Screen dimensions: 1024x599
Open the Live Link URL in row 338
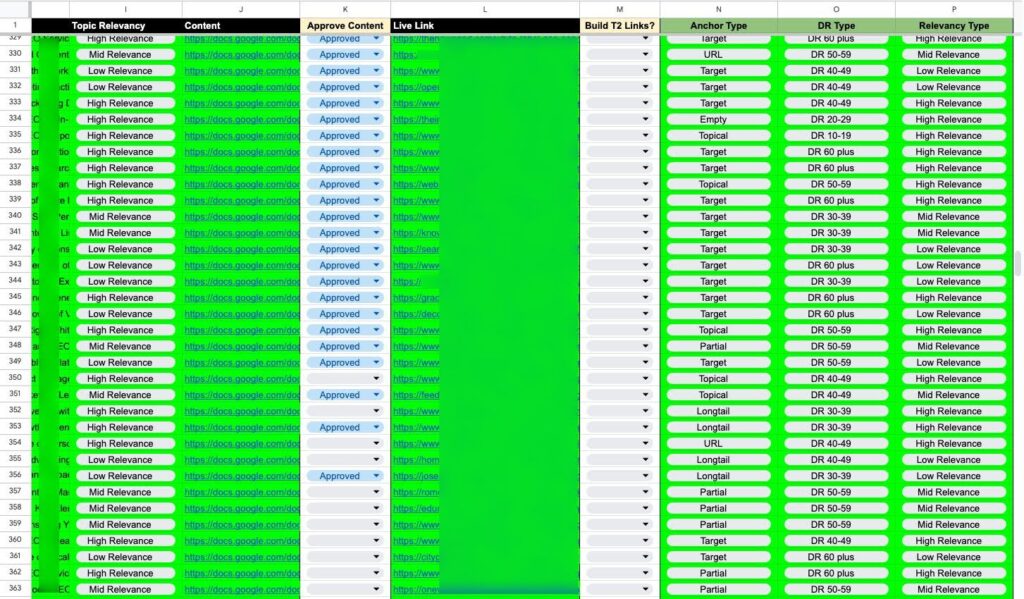tap(415, 184)
